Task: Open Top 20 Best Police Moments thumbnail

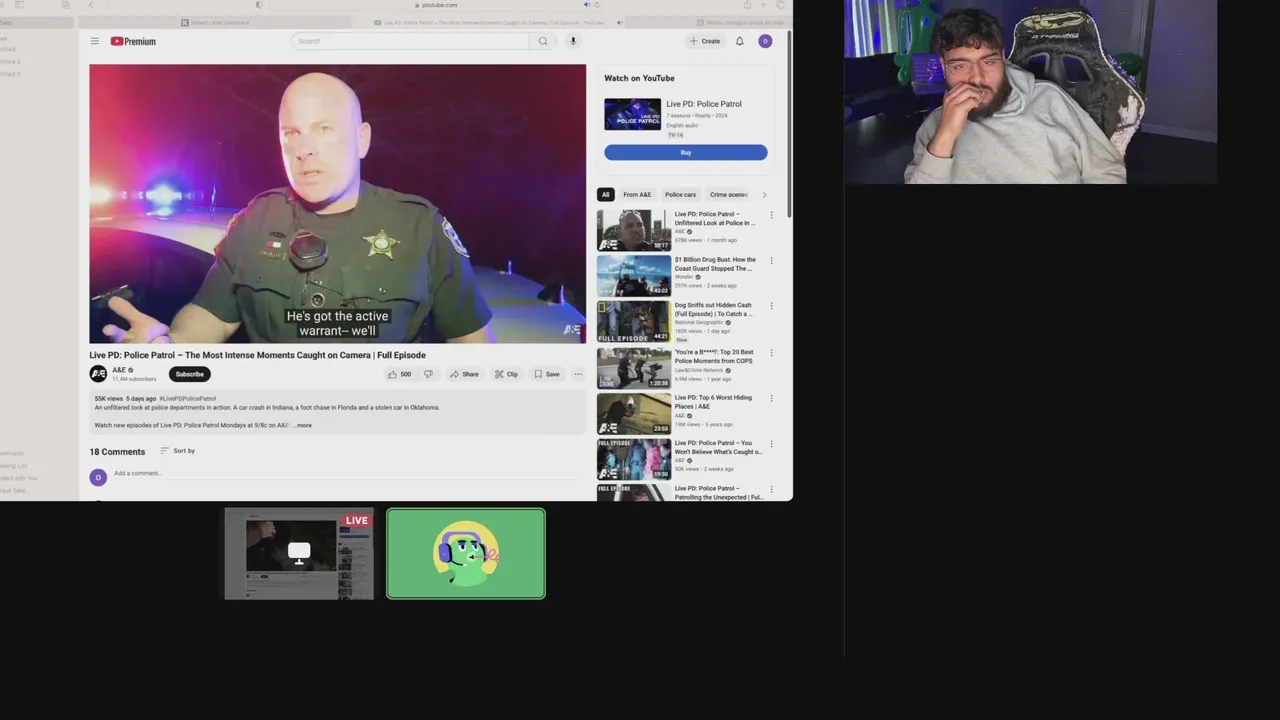Action: click(634, 368)
